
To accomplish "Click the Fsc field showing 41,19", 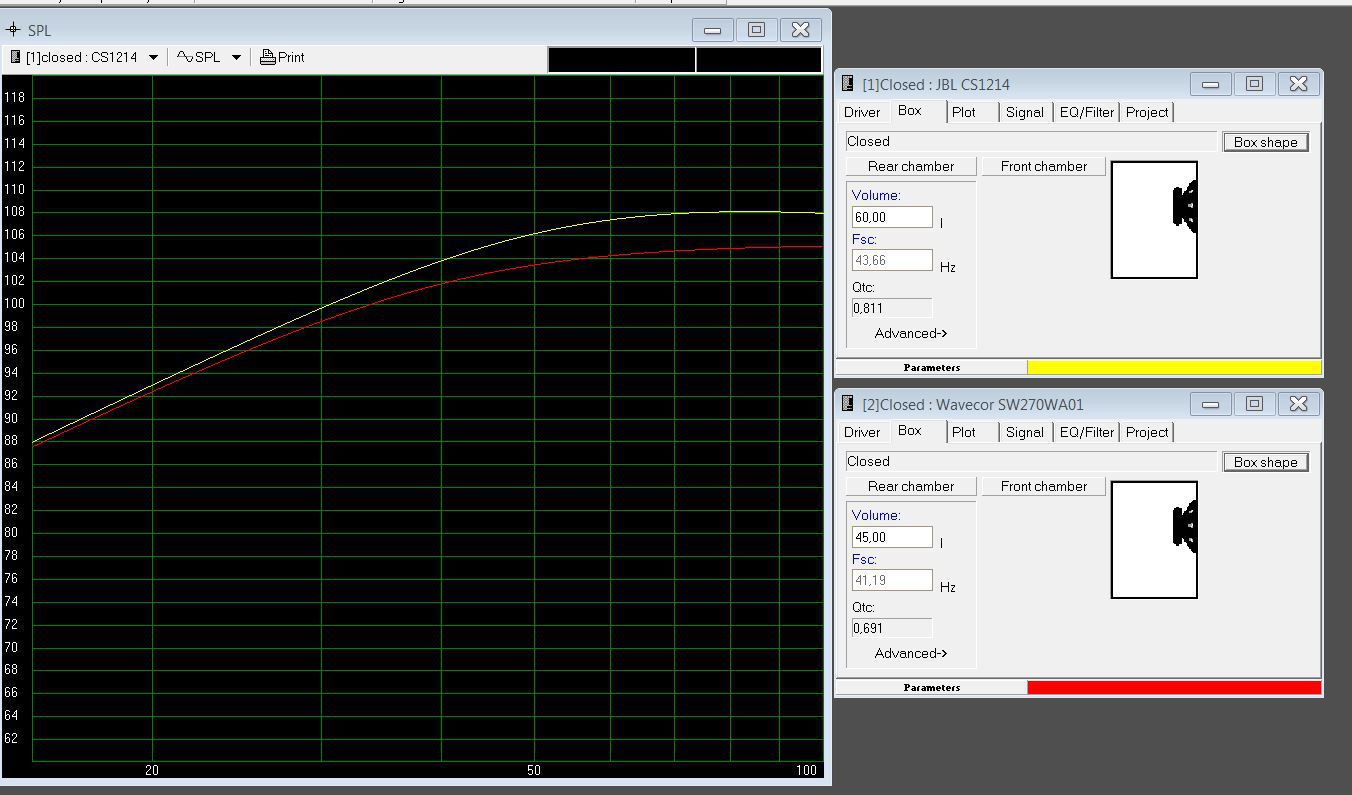I will pos(892,580).
